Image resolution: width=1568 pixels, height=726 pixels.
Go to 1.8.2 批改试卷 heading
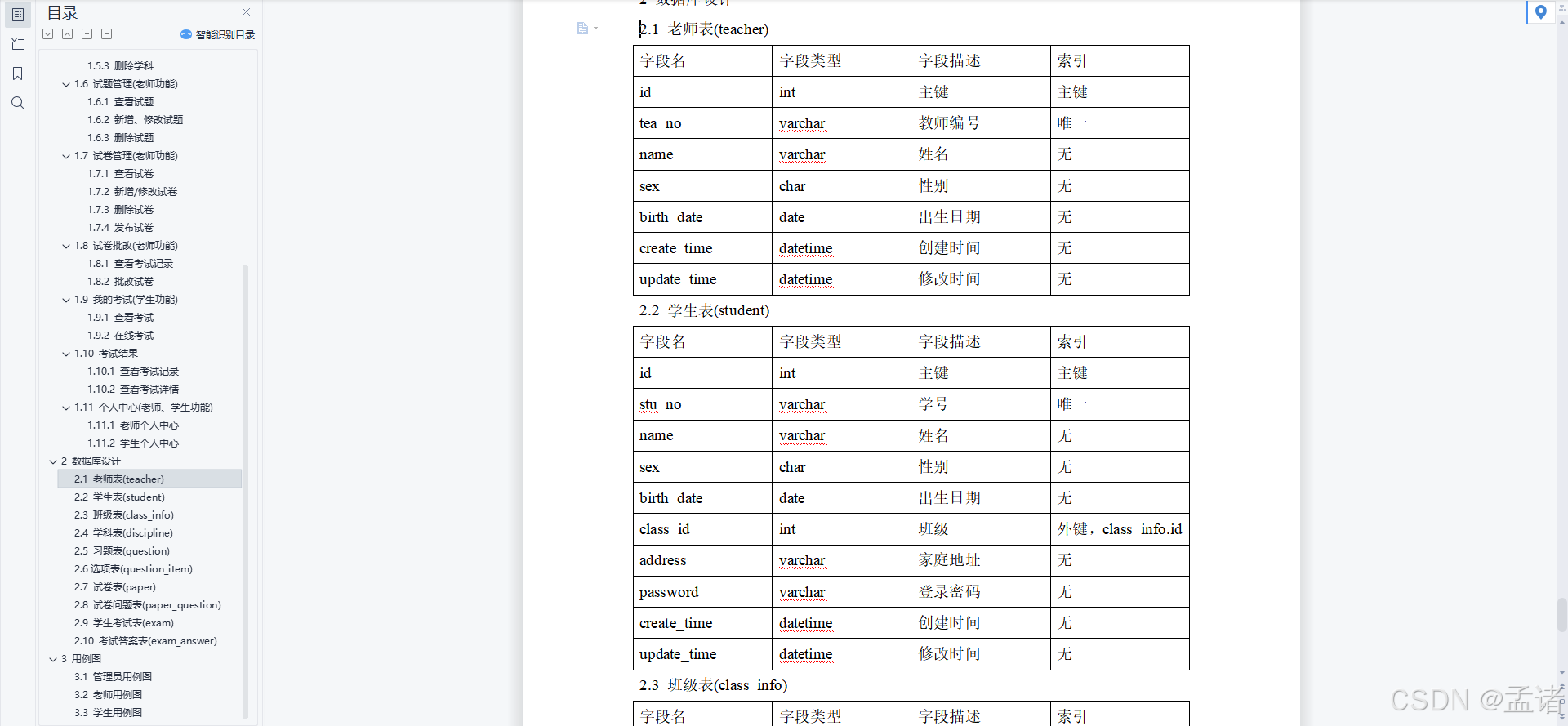point(120,282)
